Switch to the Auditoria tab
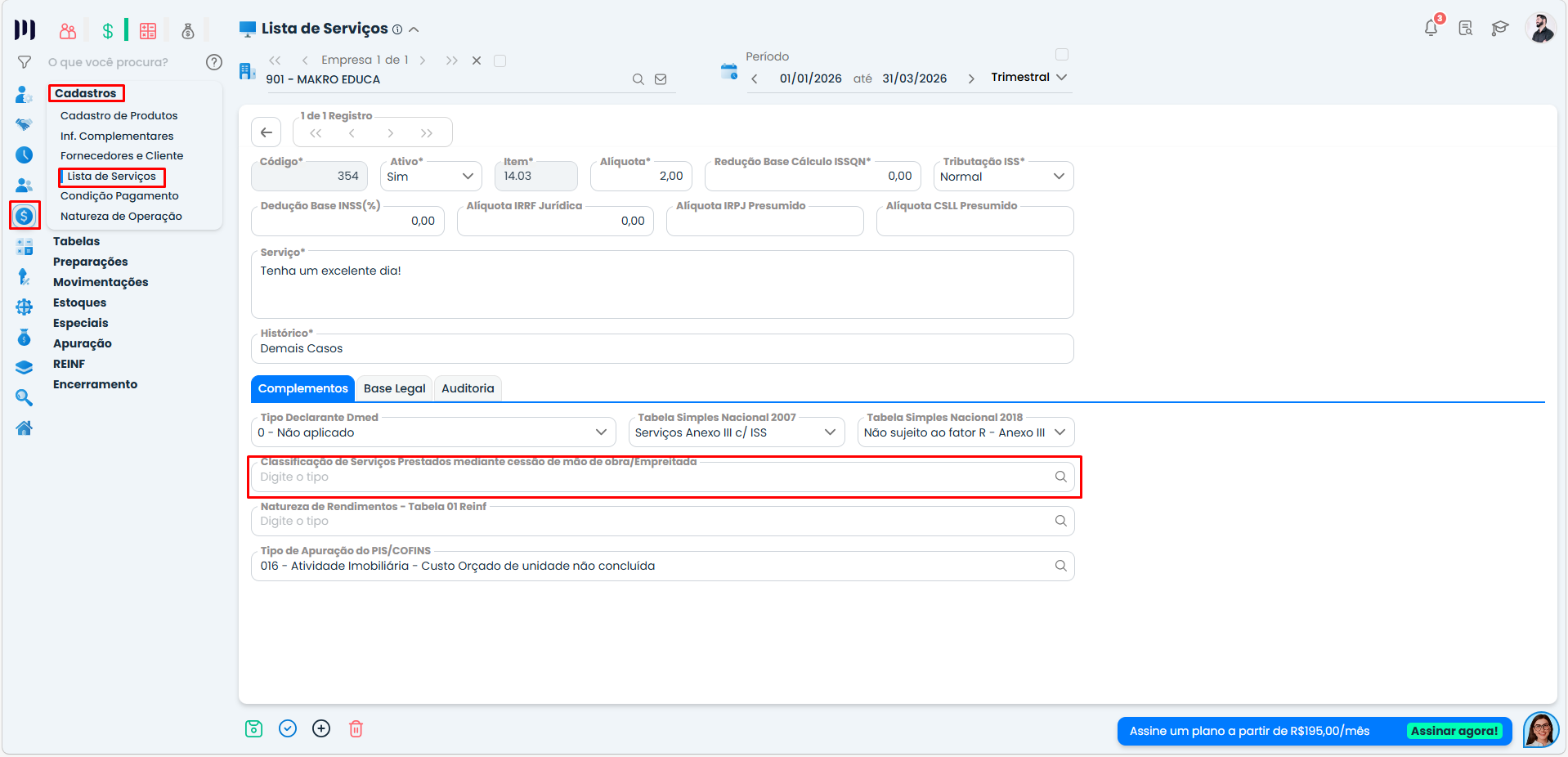The height and width of the screenshot is (757, 1568). tap(468, 388)
